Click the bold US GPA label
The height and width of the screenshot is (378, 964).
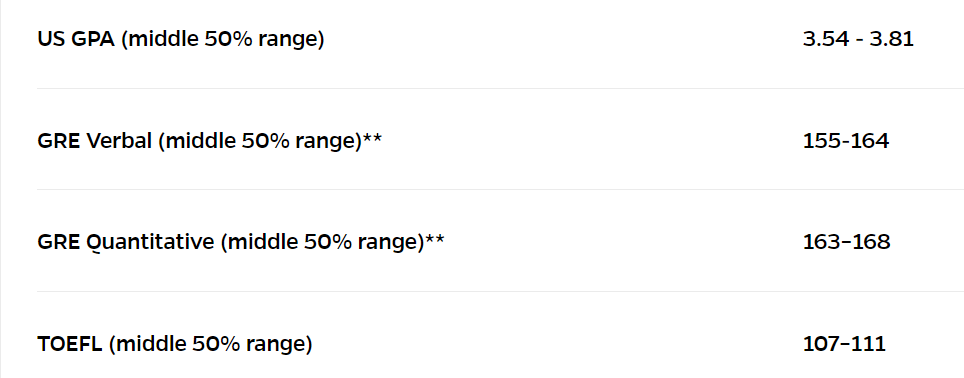(x=76, y=39)
